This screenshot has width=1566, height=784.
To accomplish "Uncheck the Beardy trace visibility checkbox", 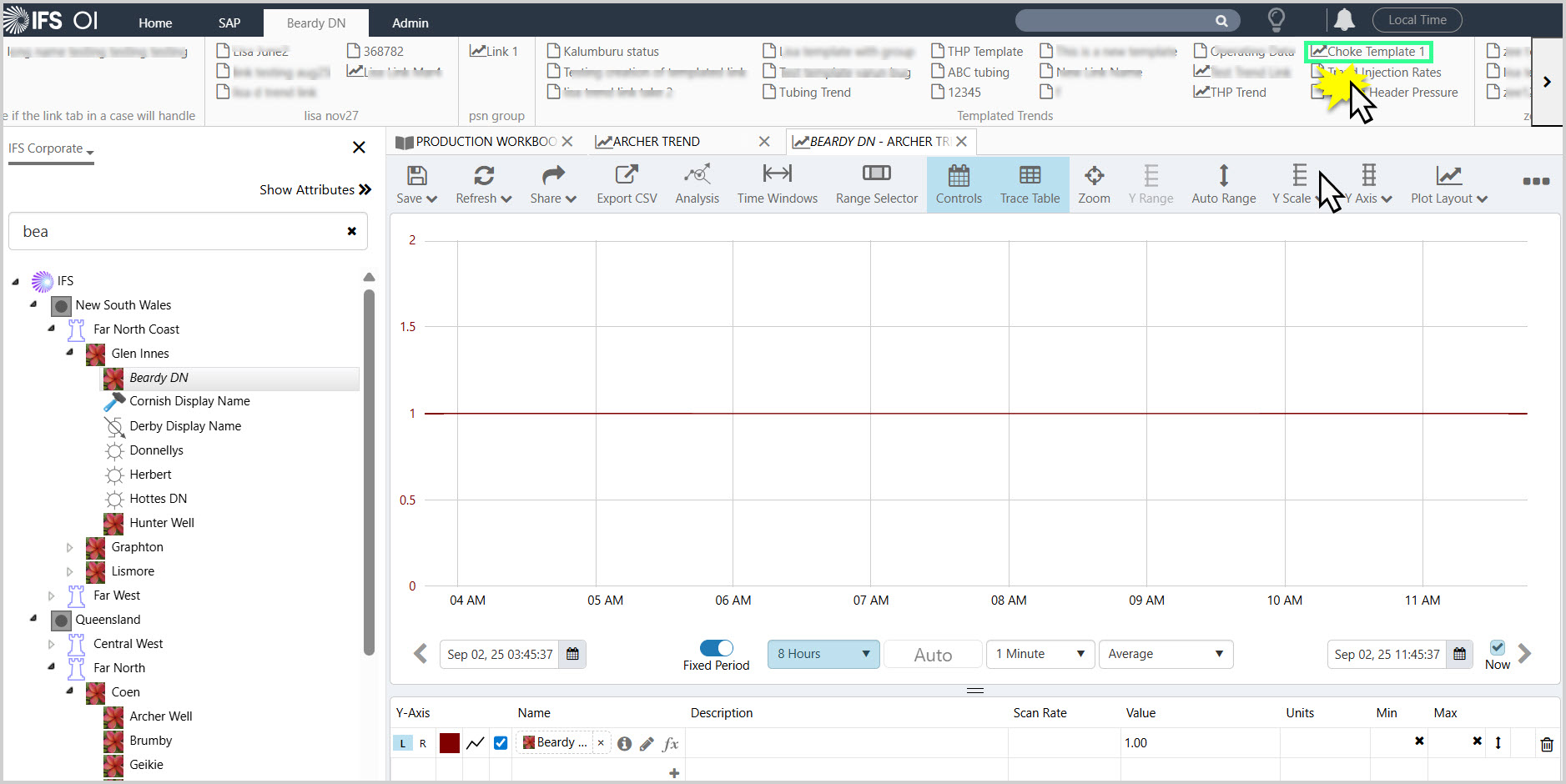I will click(501, 743).
